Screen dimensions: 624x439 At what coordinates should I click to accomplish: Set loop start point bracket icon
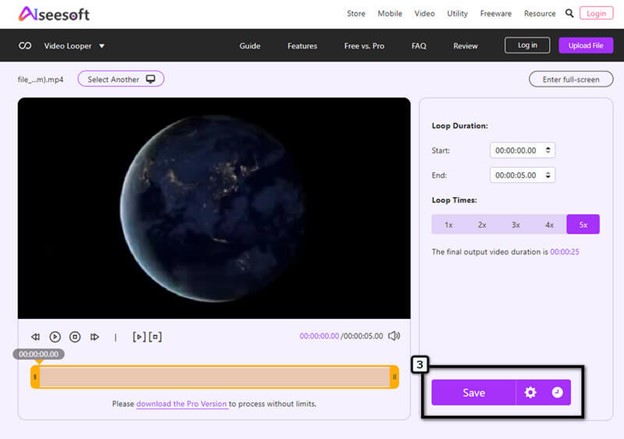point(139,337)
